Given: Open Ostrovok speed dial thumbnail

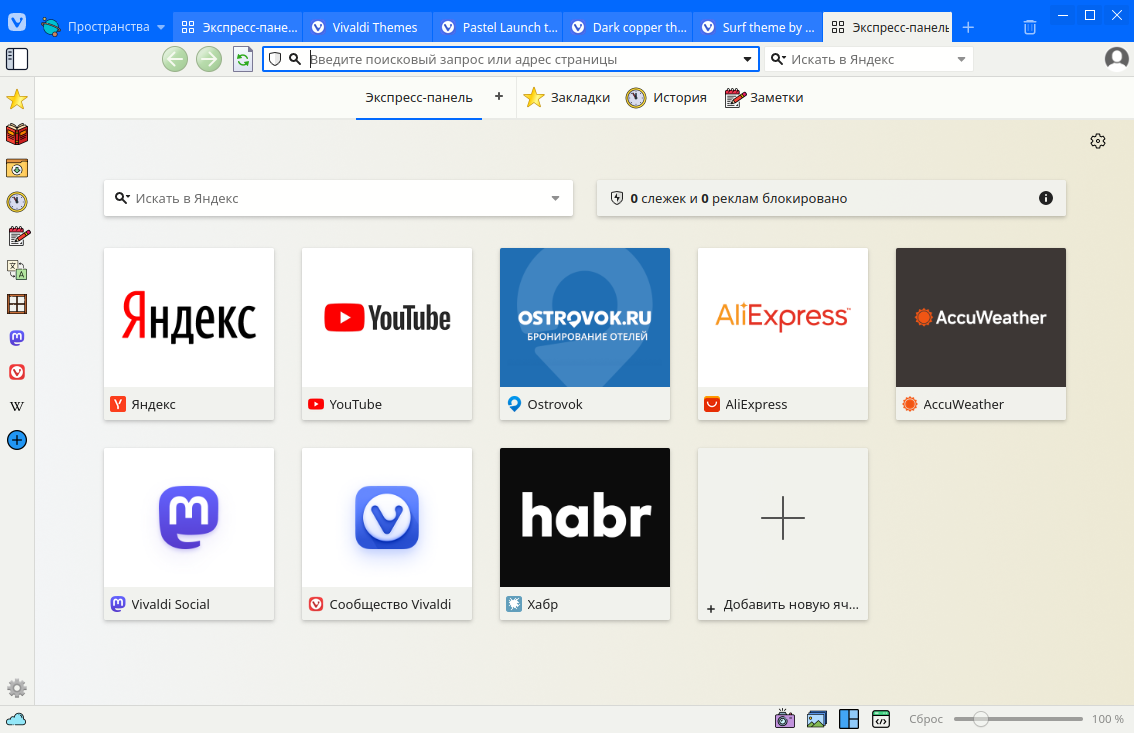Looking at the screenshot, I should 585,333.
